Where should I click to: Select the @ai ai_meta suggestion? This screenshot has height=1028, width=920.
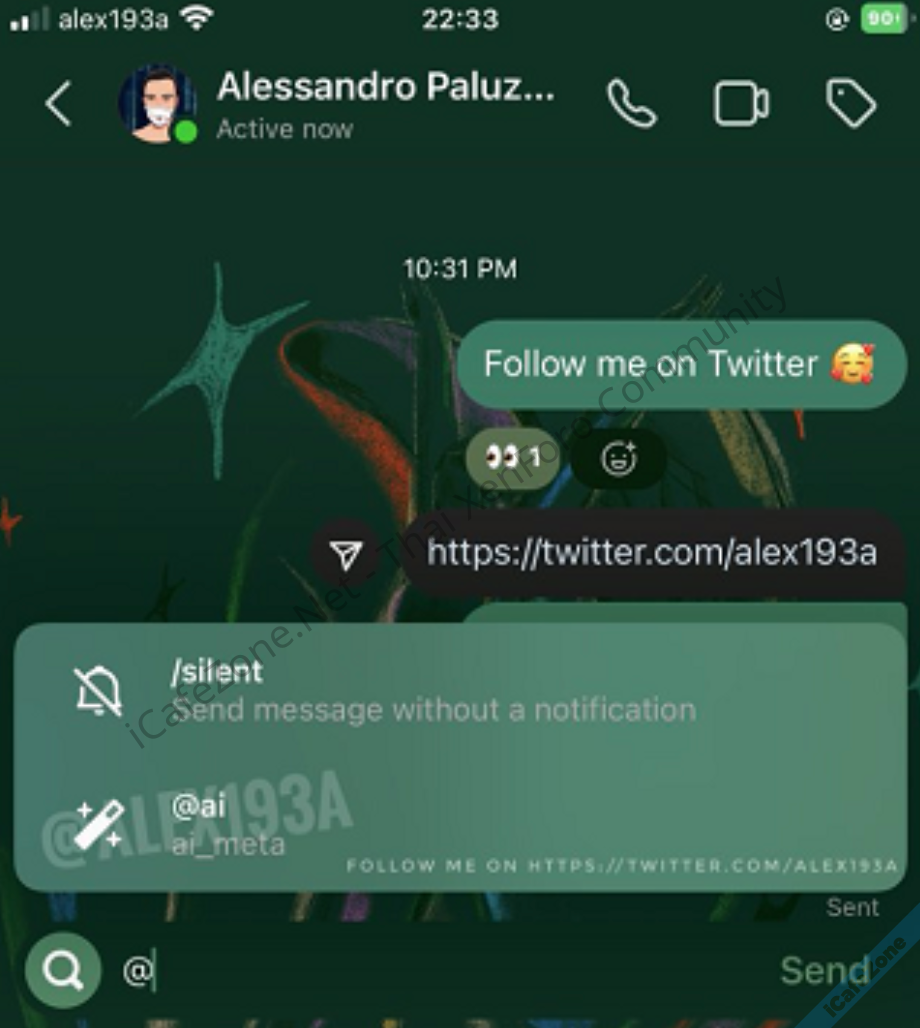[460, 825]
